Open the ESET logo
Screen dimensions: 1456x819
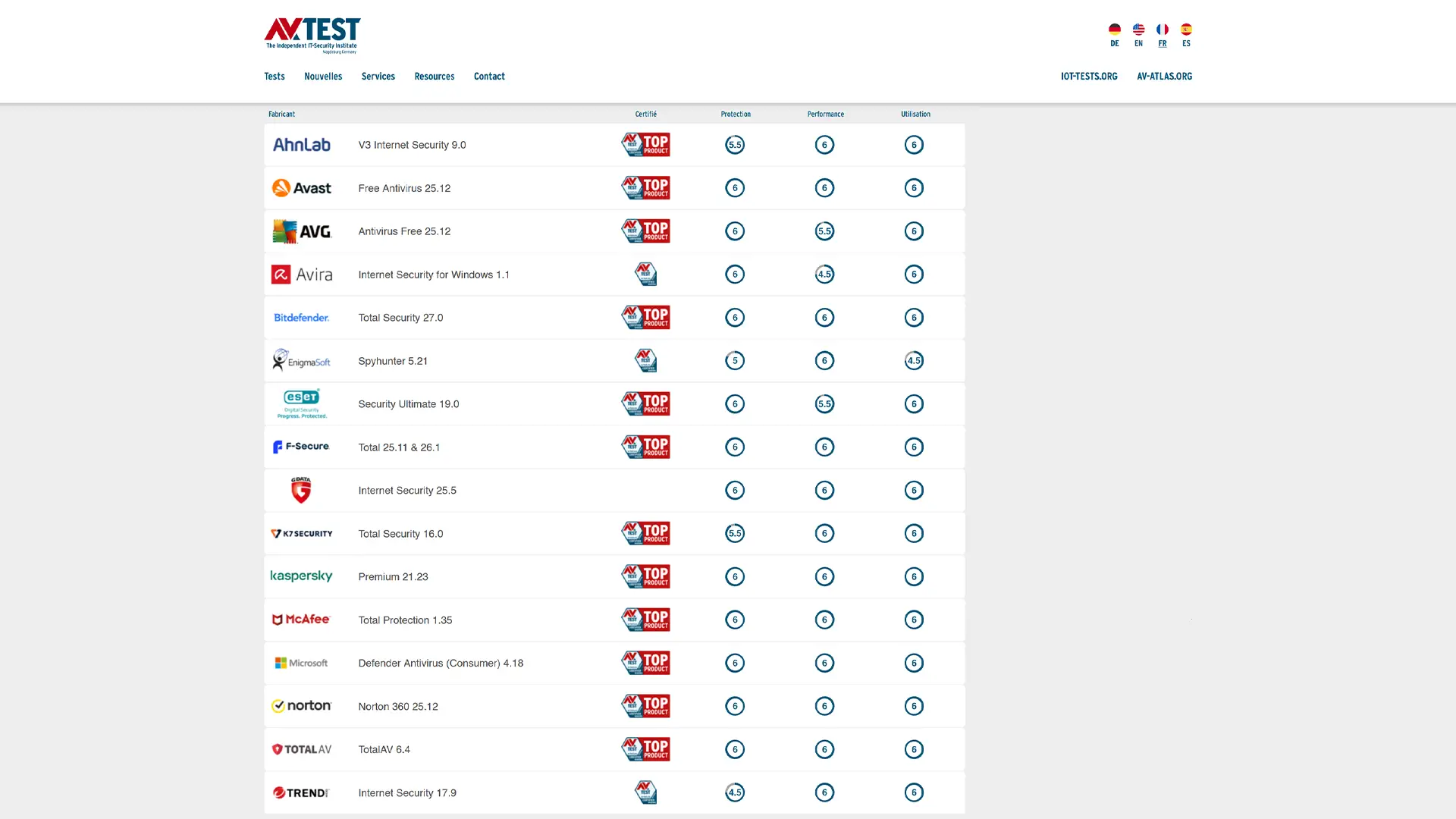click(x=301, y=404)
